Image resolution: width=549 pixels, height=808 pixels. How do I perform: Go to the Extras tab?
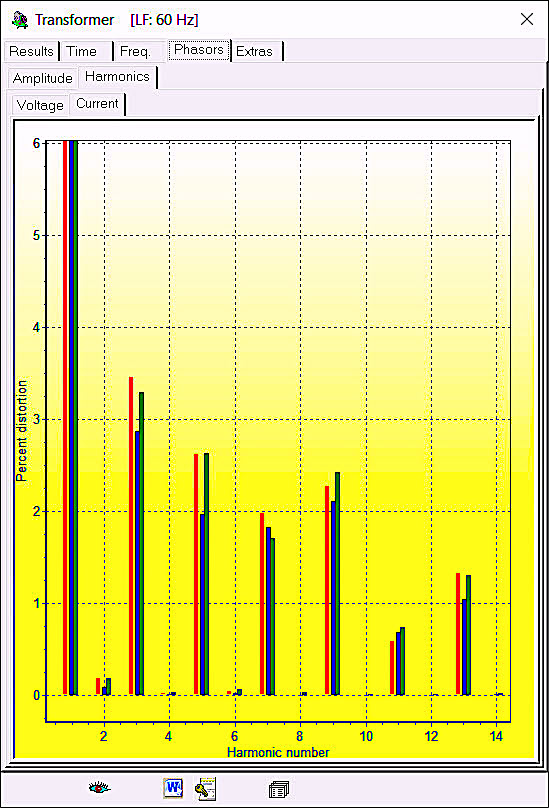254,52
